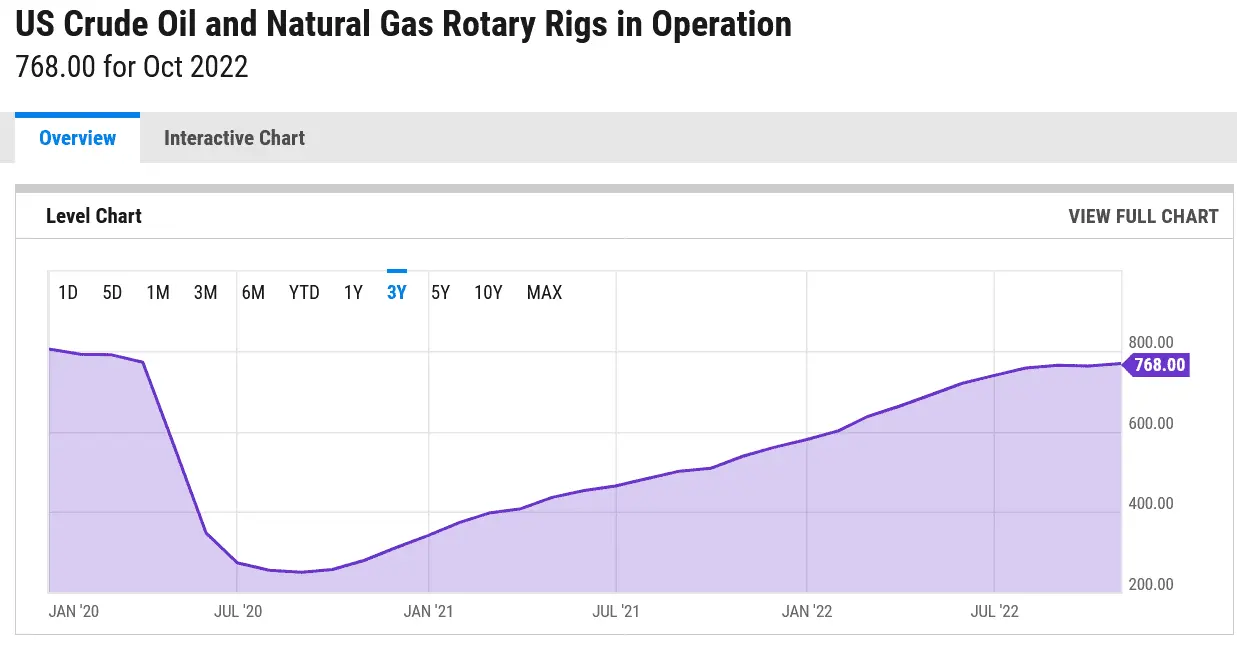1237x660 pixels.
Task: Click the purple 768.00 value flag
Action: (1159, 365)
